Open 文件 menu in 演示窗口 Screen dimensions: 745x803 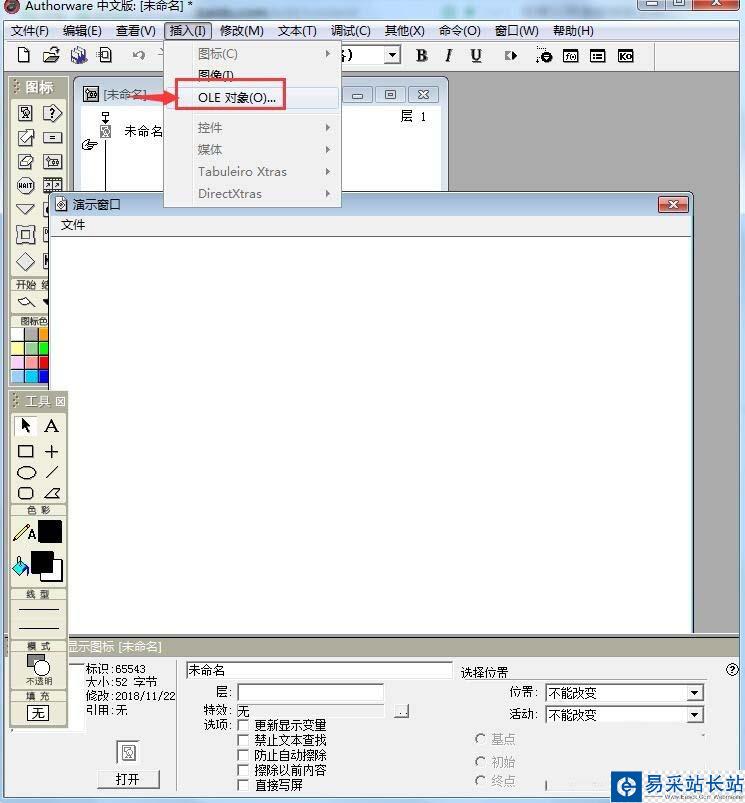tap(73, 225)
